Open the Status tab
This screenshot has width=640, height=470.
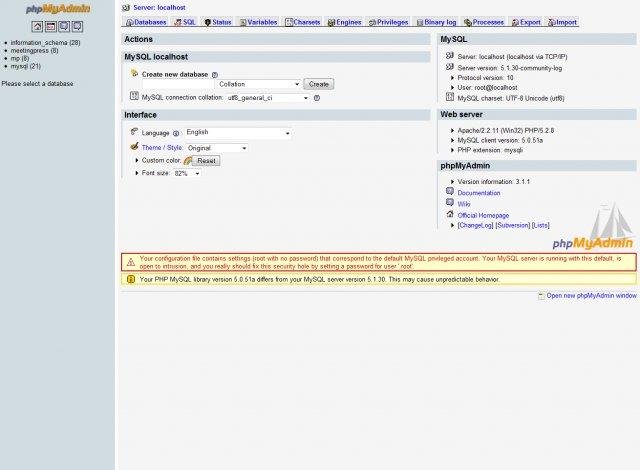(218, 22)
